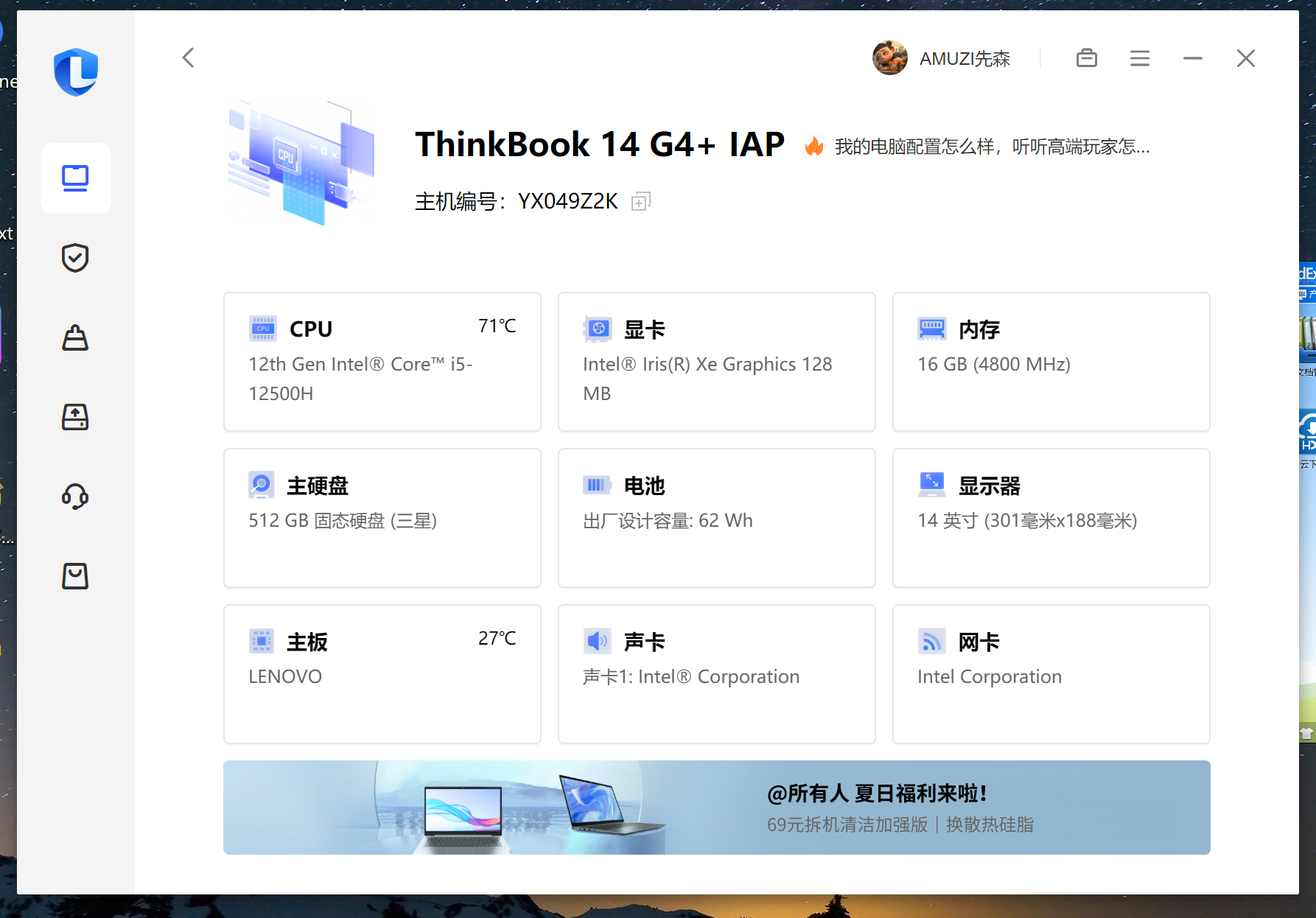Open the computer/hardware info sidebar tab
1316x918 pixels.
coord(75,178)
